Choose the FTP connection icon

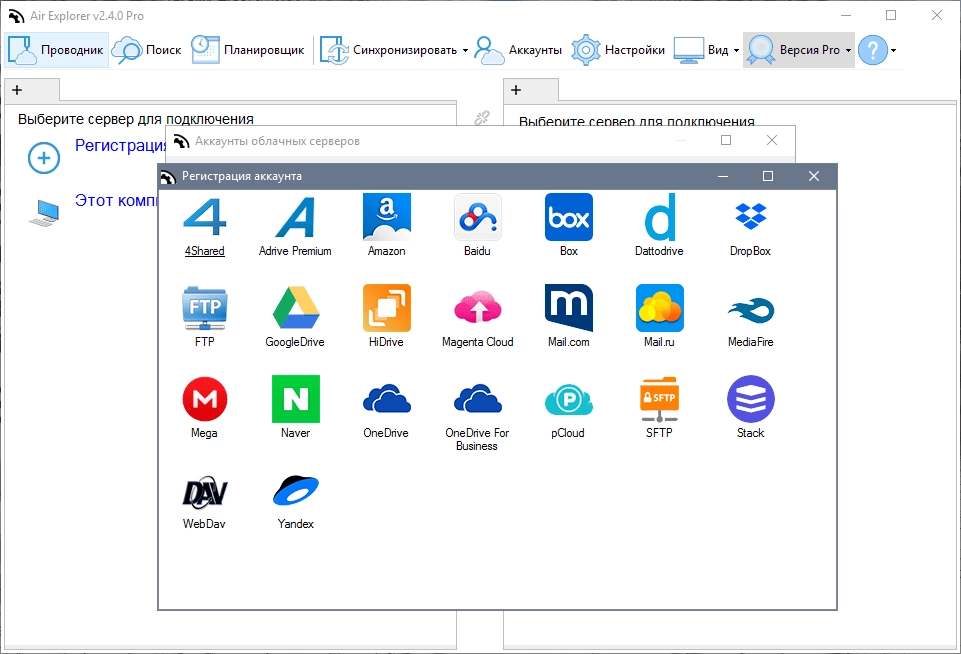205,308
